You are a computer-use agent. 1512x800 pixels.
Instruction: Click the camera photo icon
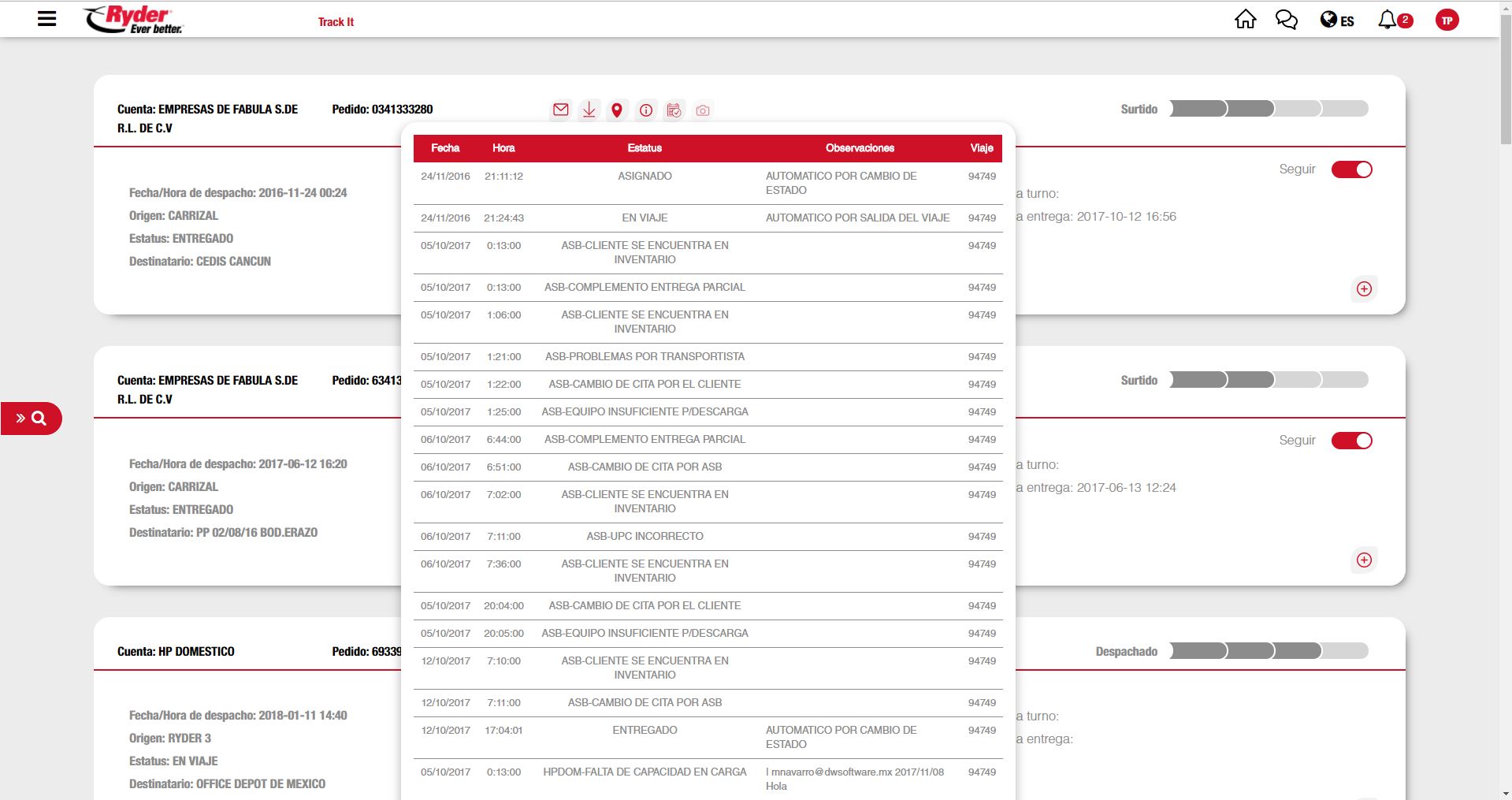pos(702,111)
